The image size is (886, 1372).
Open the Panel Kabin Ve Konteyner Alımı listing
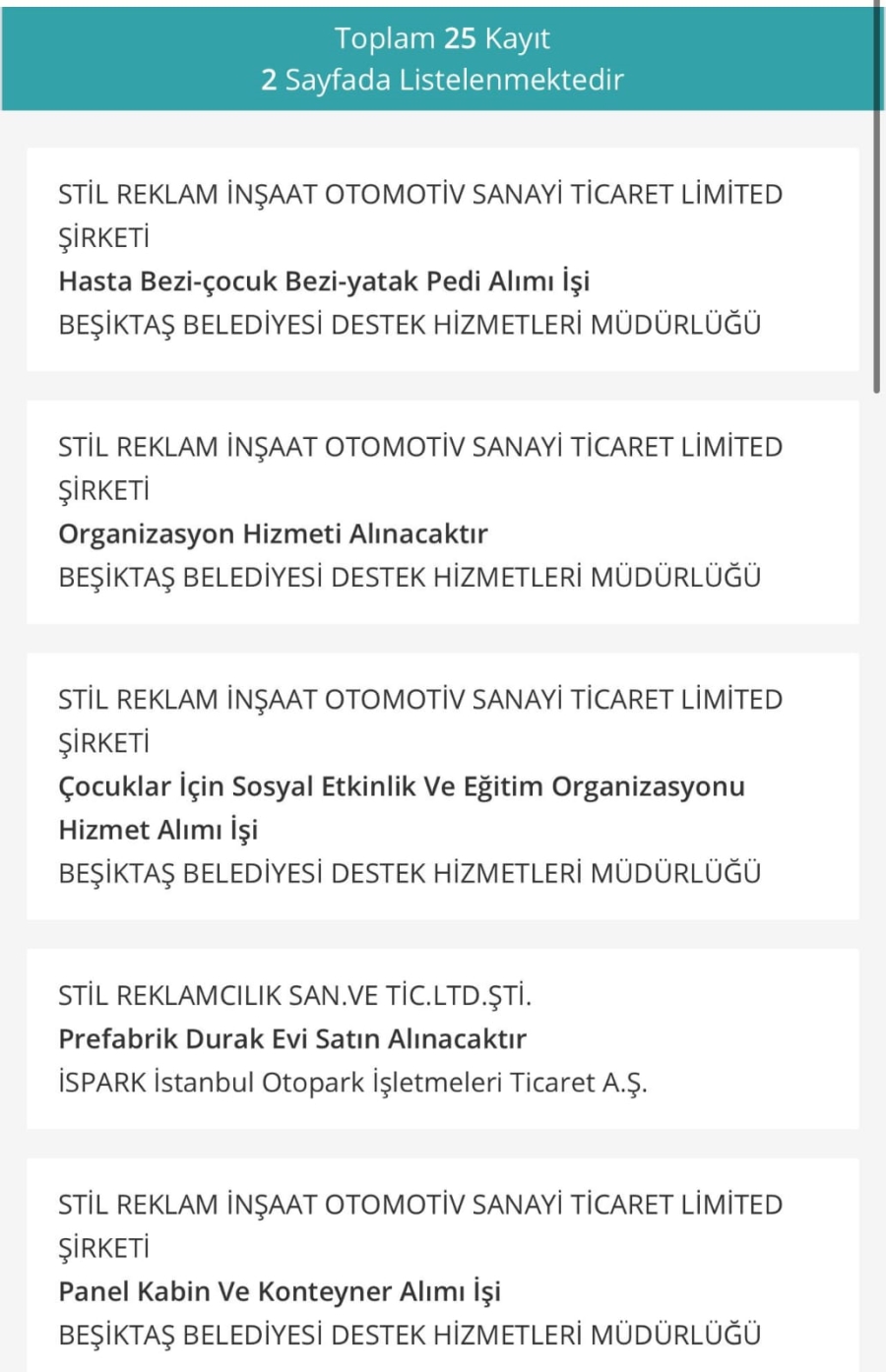point(280,1291)
